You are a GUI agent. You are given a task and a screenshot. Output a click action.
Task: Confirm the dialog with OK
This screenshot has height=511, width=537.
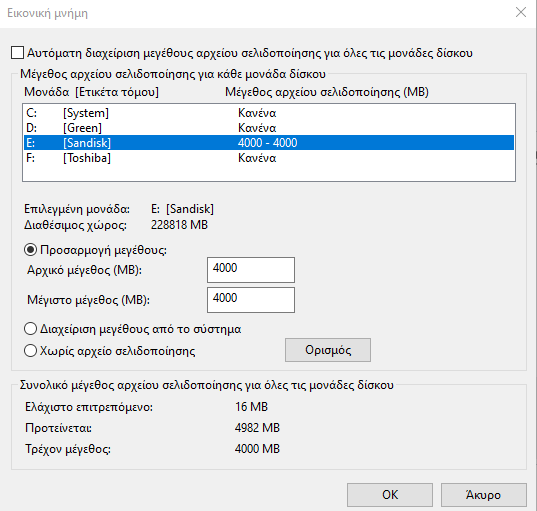390,495
